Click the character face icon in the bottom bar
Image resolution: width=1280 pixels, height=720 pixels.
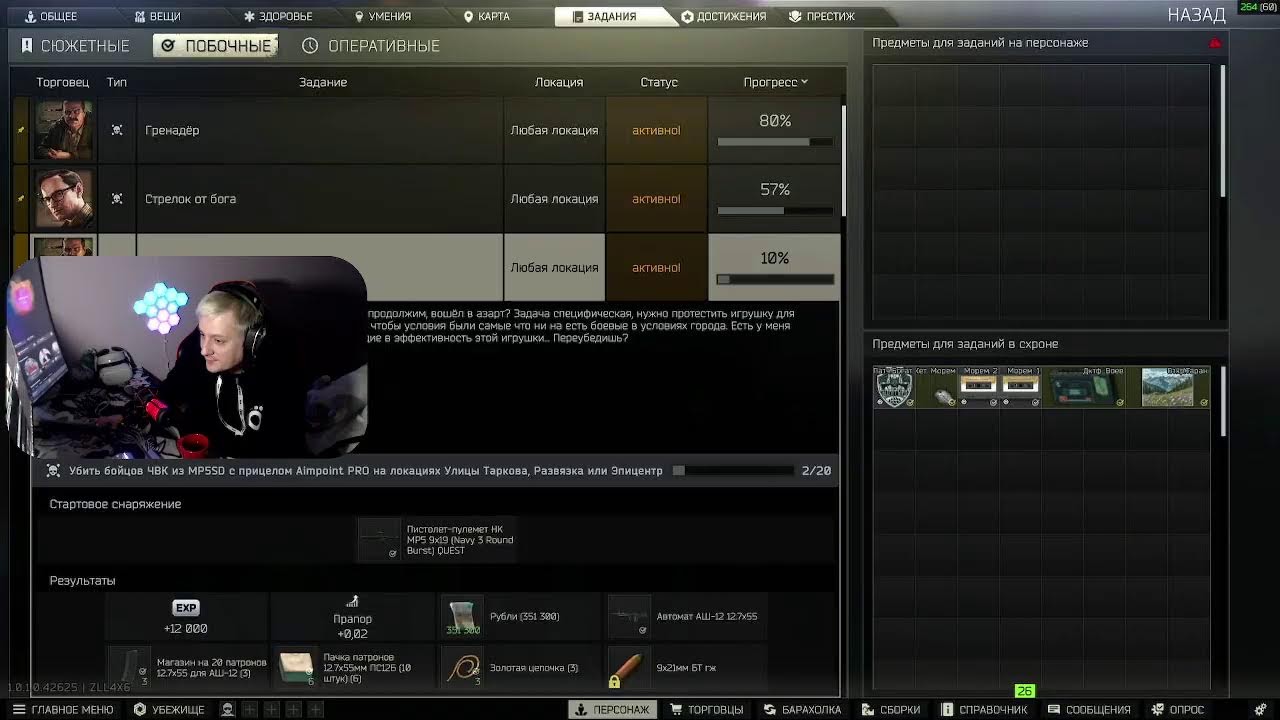click(x=228, y=709)
